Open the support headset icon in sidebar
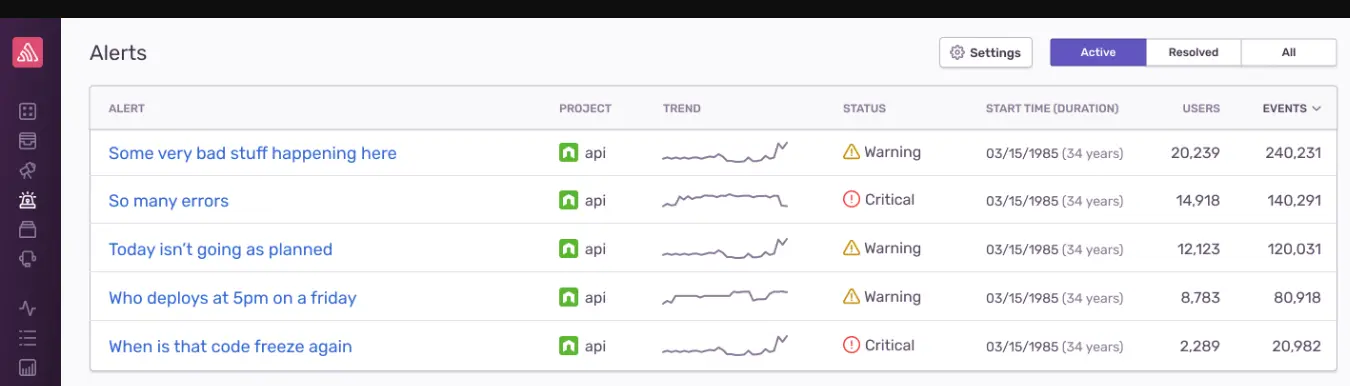 tap(28, 259)
